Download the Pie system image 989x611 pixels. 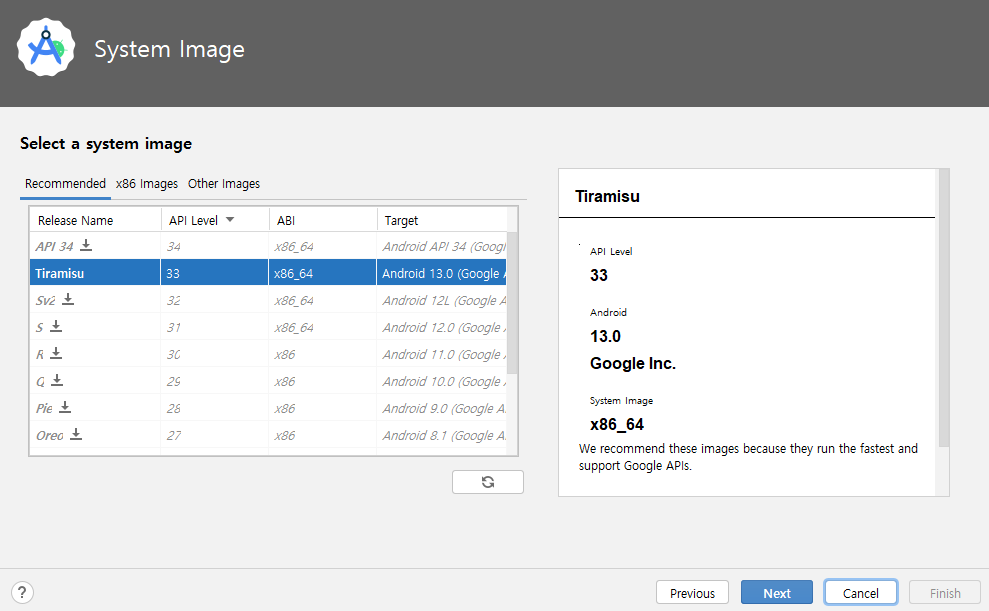pyautogui.click(x=65, y=407)
